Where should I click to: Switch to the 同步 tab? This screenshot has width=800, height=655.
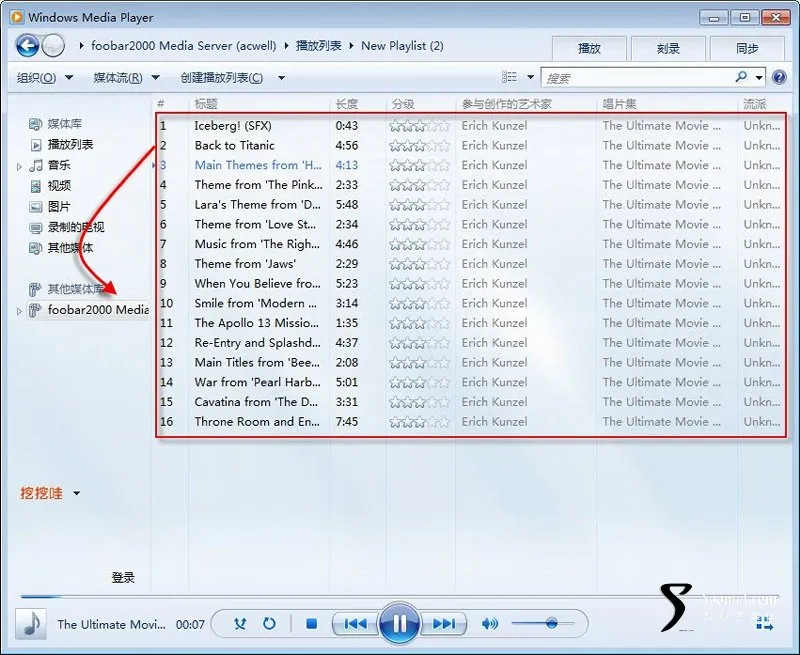(747, 48)
